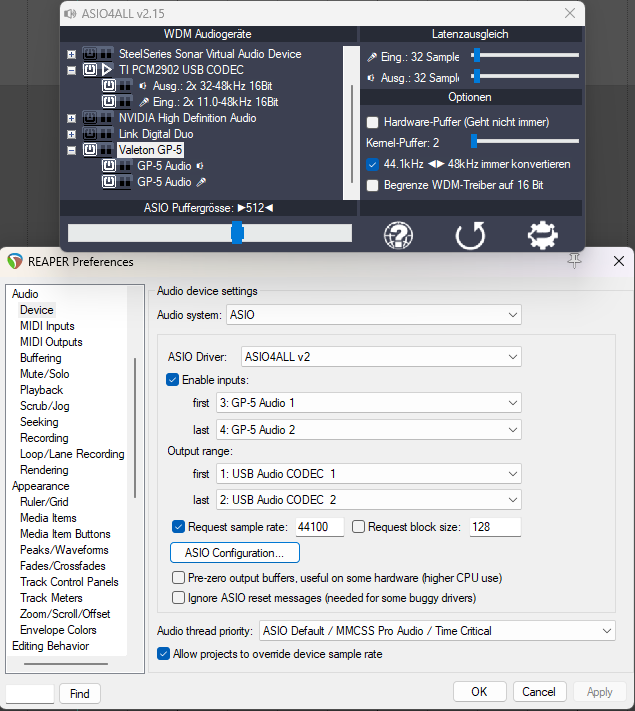Open the Recording preferences page
This screenshot has height=711, width=635.
(44, 438)
